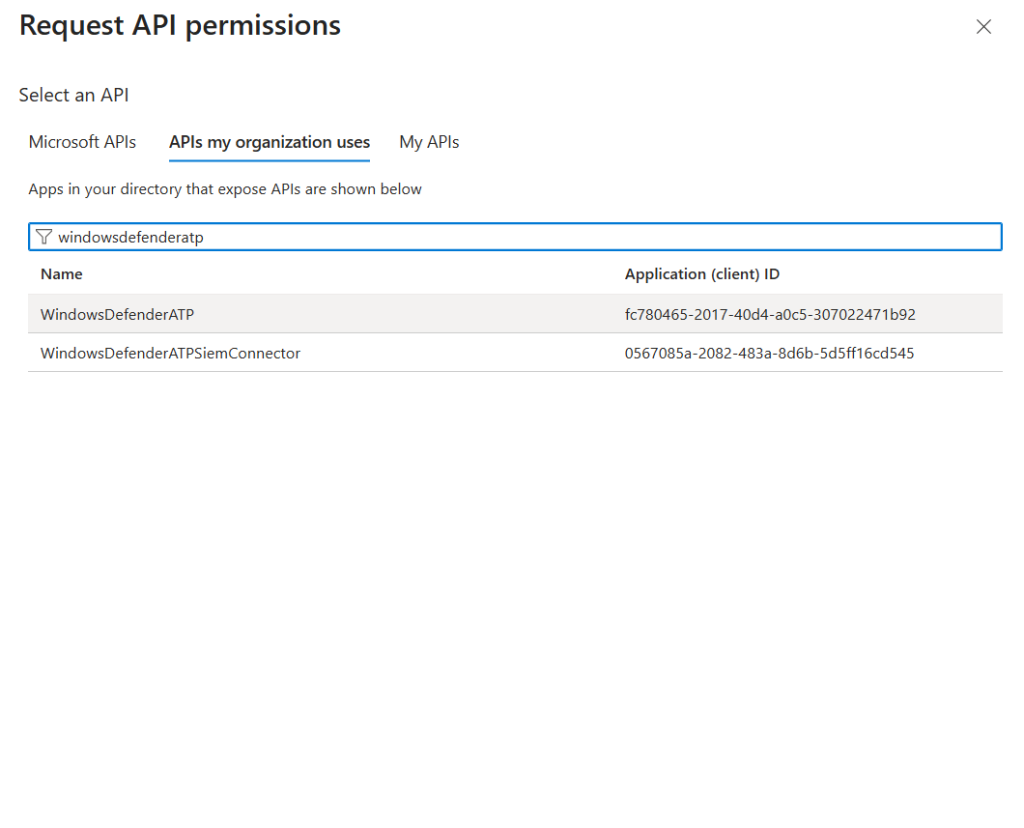
Task: Close the Request API permissions panel
Action: pos(983,27)
